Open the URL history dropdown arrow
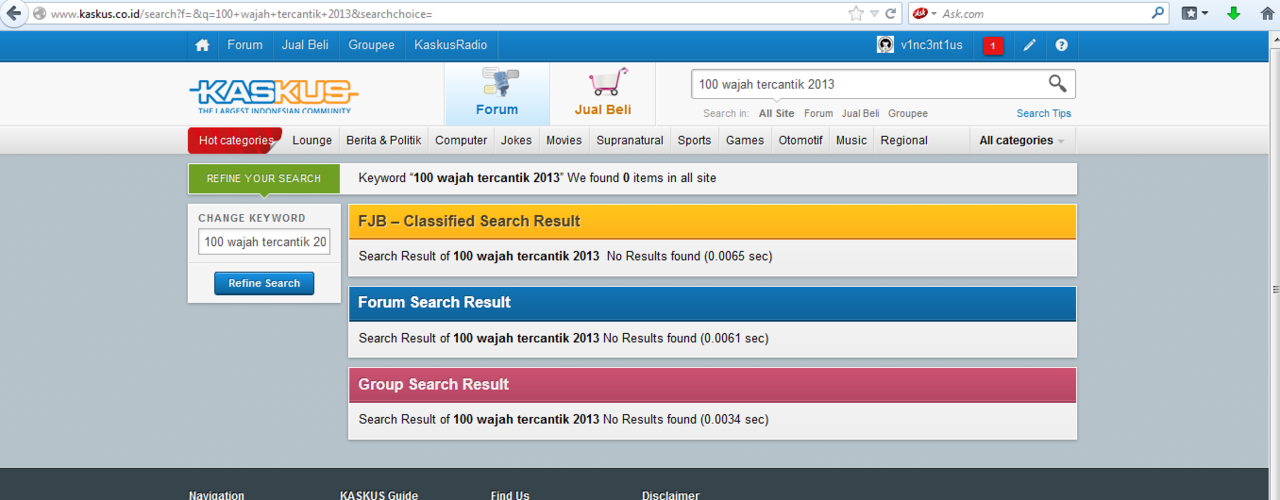The image size is (1280, 500). pyautogui.click(x=874, y=13)
